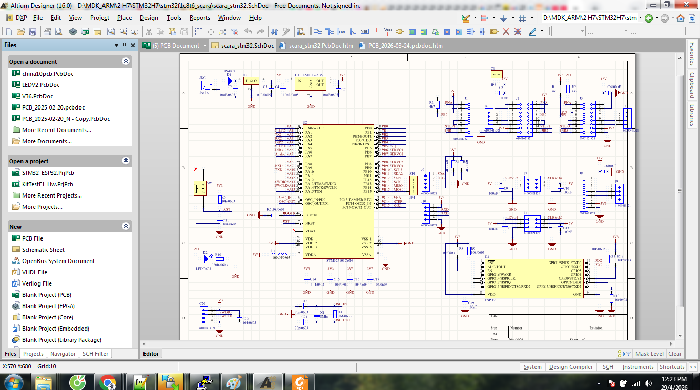Click the print toolbar icon
Screen dimensions: 700x390
[47, 32]
